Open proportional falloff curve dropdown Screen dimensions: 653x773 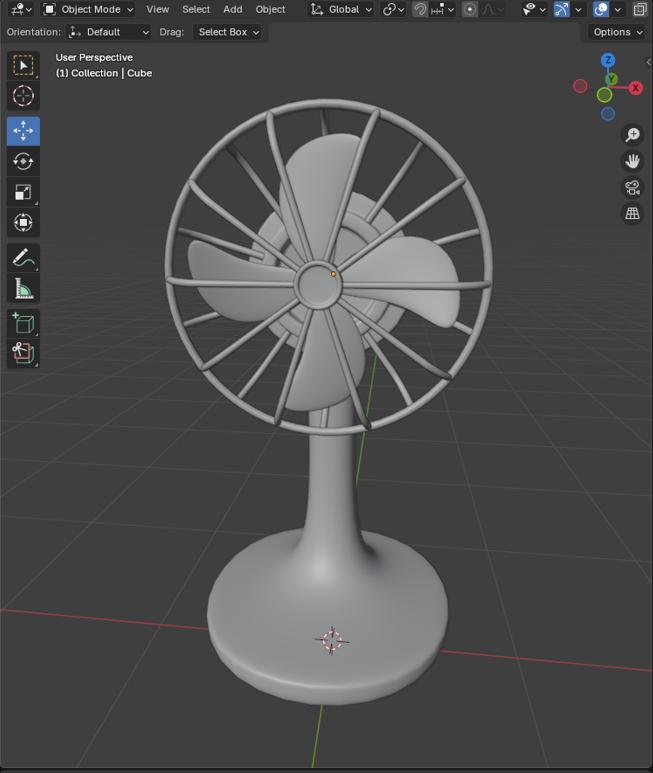[492, 9]
